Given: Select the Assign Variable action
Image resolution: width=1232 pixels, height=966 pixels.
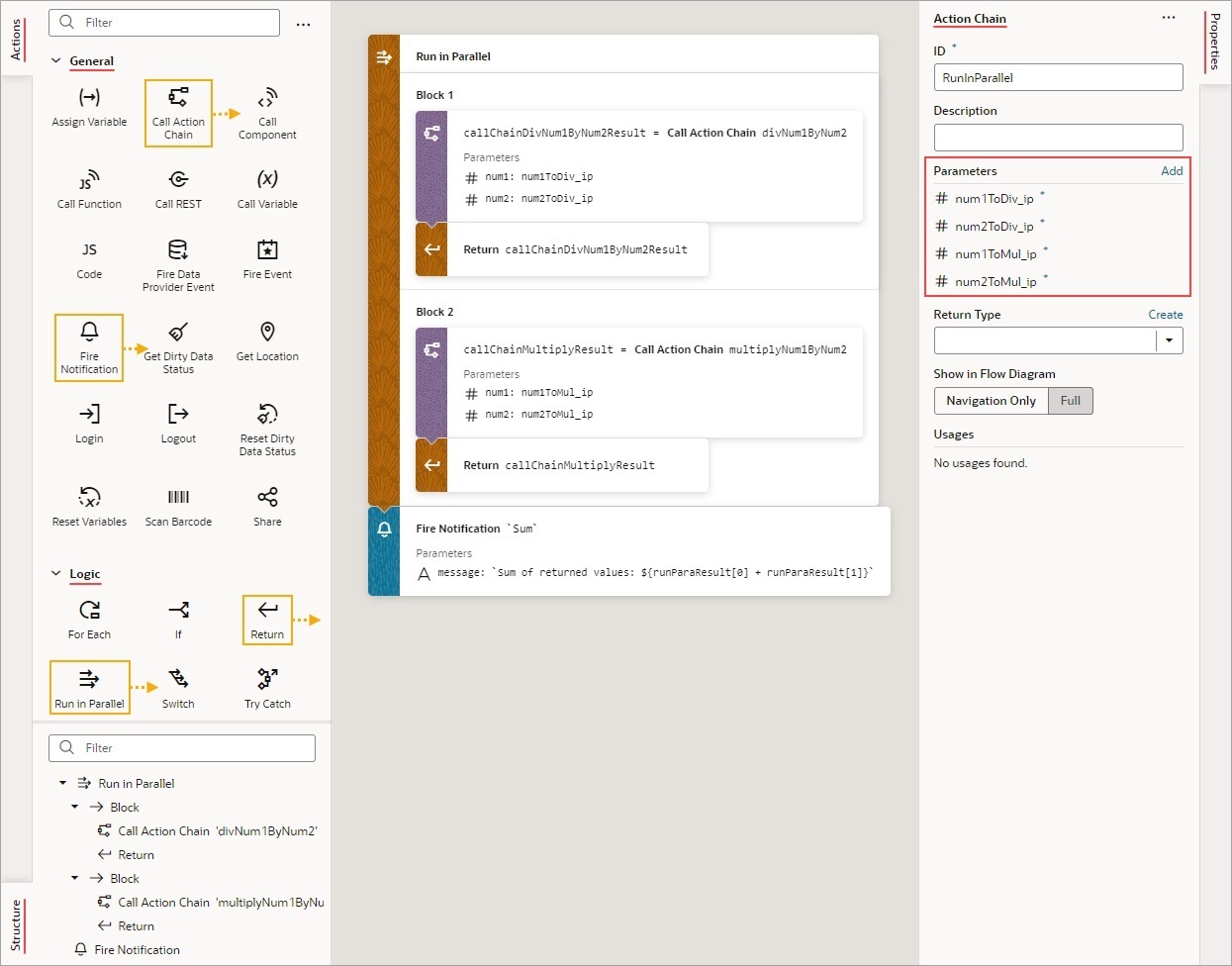Looking at the screenshot, I should point(89,108).
